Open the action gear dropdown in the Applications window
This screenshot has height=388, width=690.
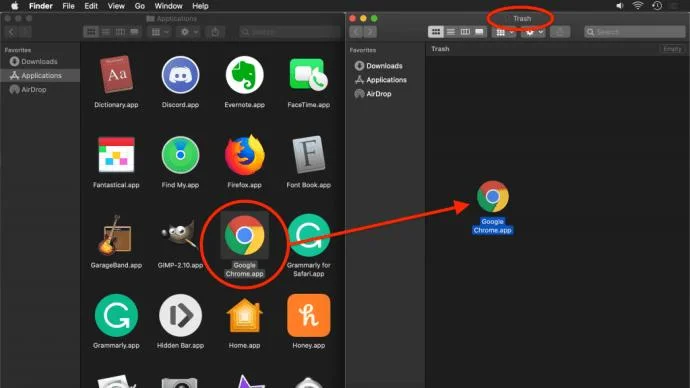tap(189, 32)
